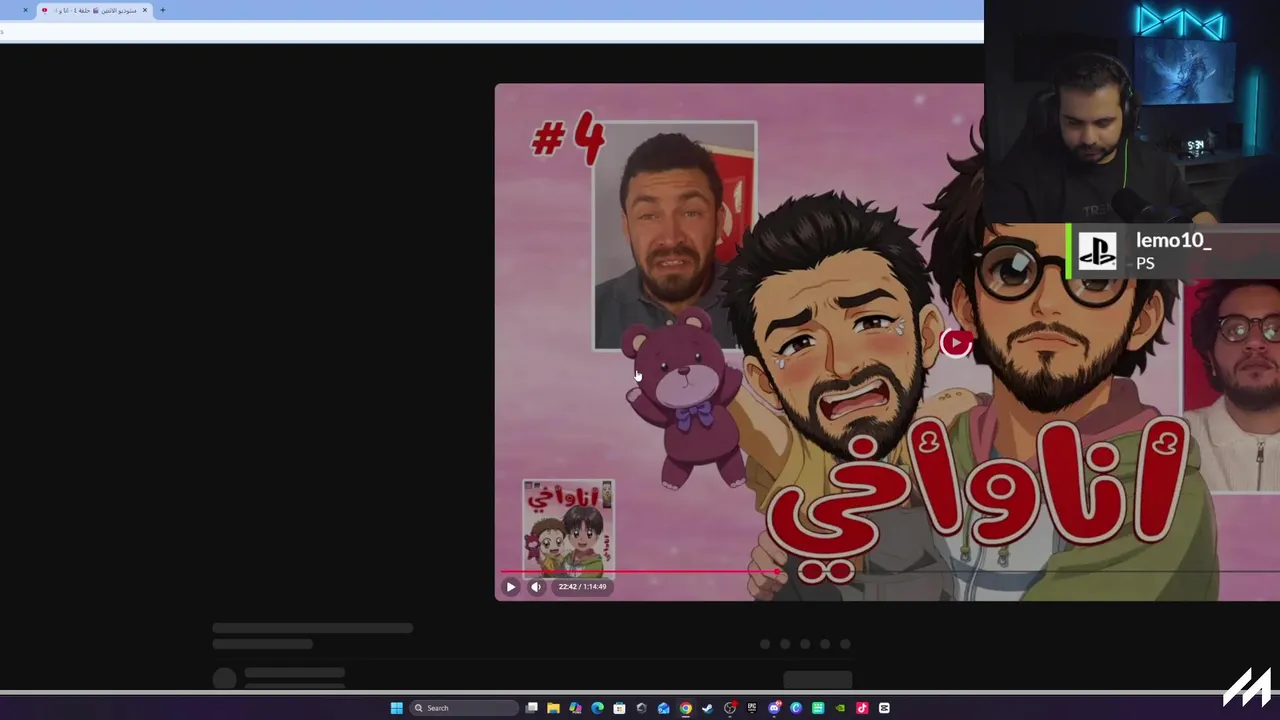Click the browser address bar
Image resolution: width=1280 pixels, height=720 pixels.
[490, 31]
